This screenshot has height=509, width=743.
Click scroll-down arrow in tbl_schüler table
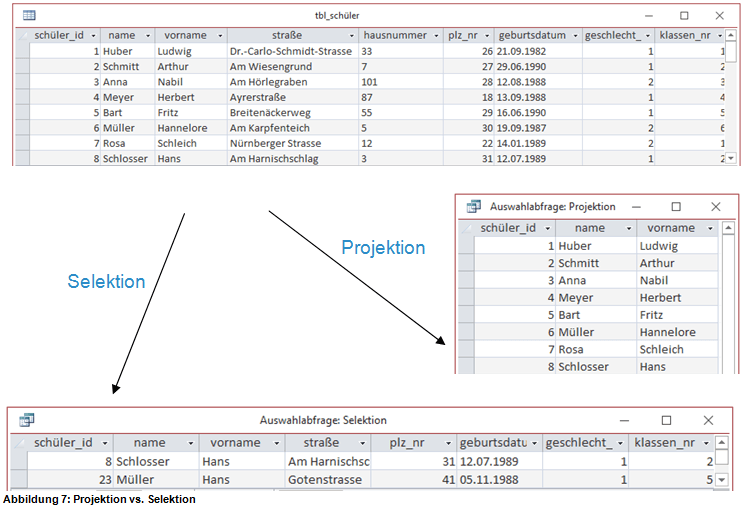730,158
